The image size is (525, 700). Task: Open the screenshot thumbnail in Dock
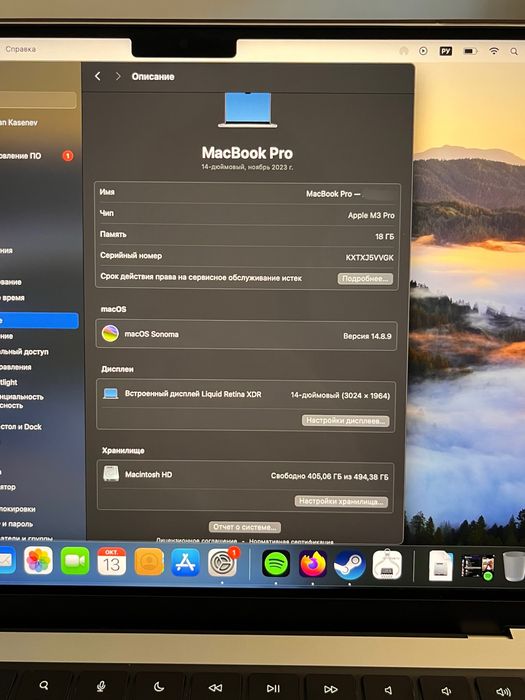coord(478,567)
